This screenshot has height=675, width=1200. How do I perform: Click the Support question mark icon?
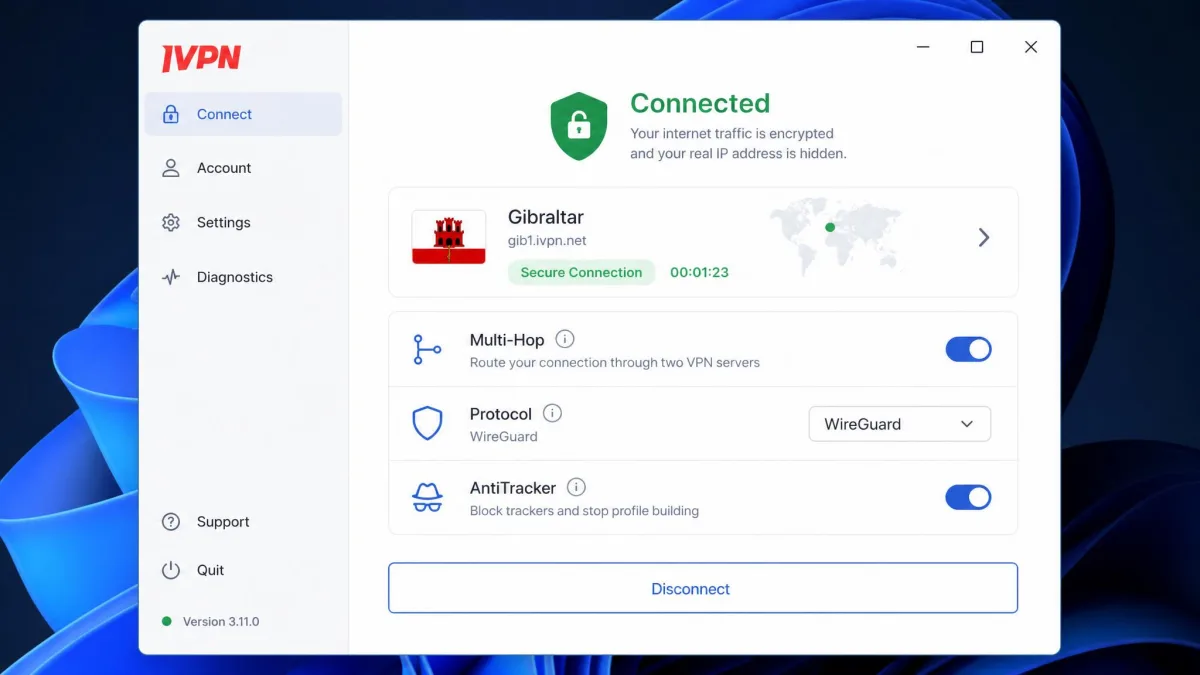pyautogui.click(x=171, y=522)
